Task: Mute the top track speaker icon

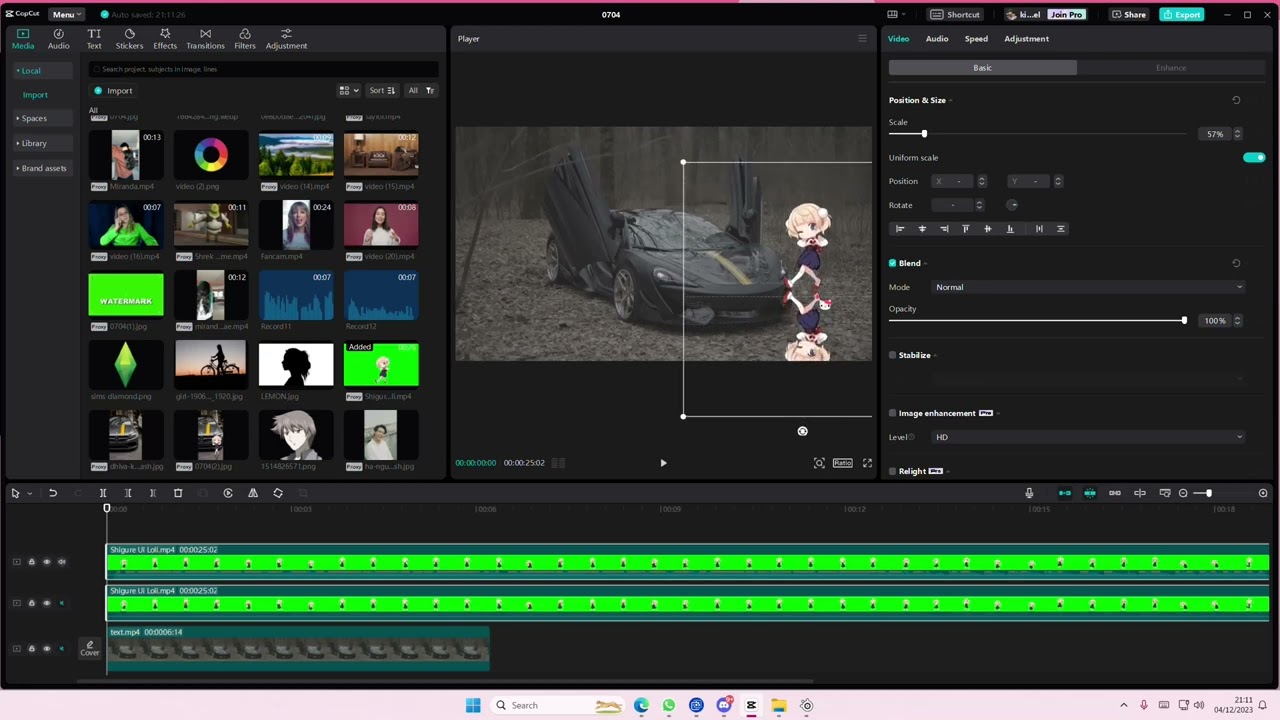Action: (x=61, y=562)
